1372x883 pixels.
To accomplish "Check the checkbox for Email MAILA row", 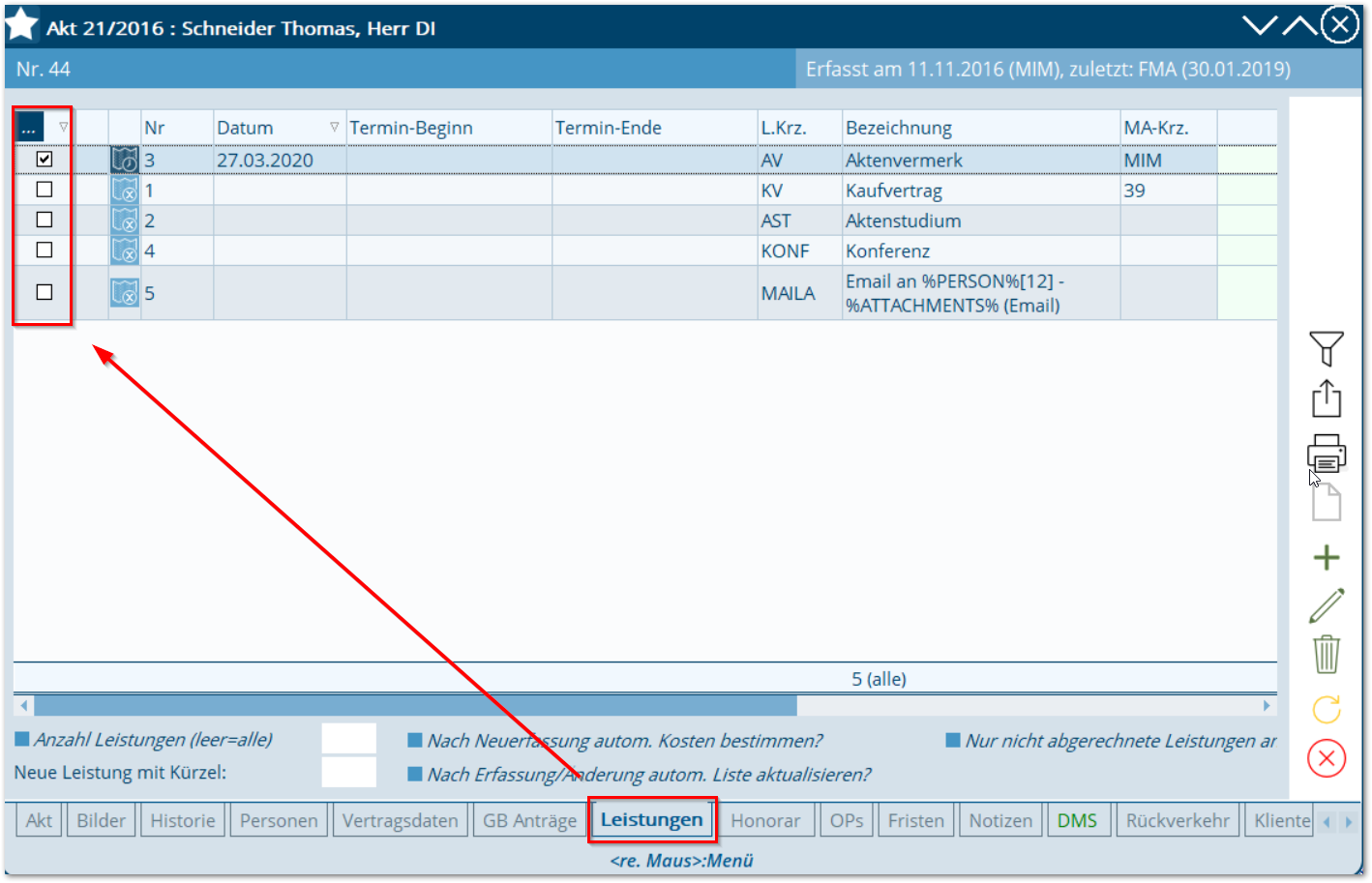I will click(45, 291).
